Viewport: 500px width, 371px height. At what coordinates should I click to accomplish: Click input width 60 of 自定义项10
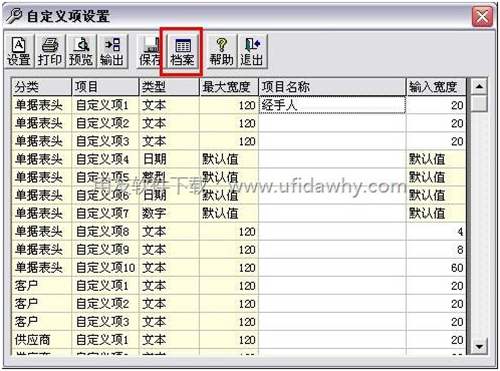click(x=436, y=267)
